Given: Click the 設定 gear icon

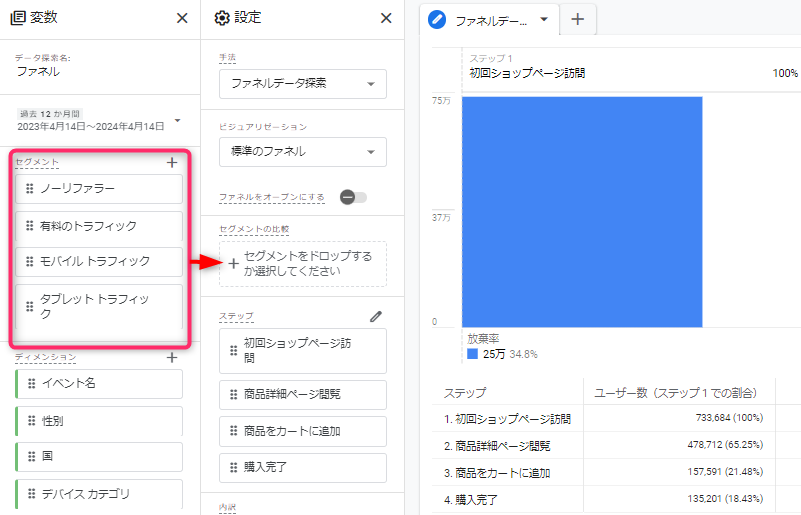Looking at the screenshot, I should pyautogui.click(x=222, y=18).
